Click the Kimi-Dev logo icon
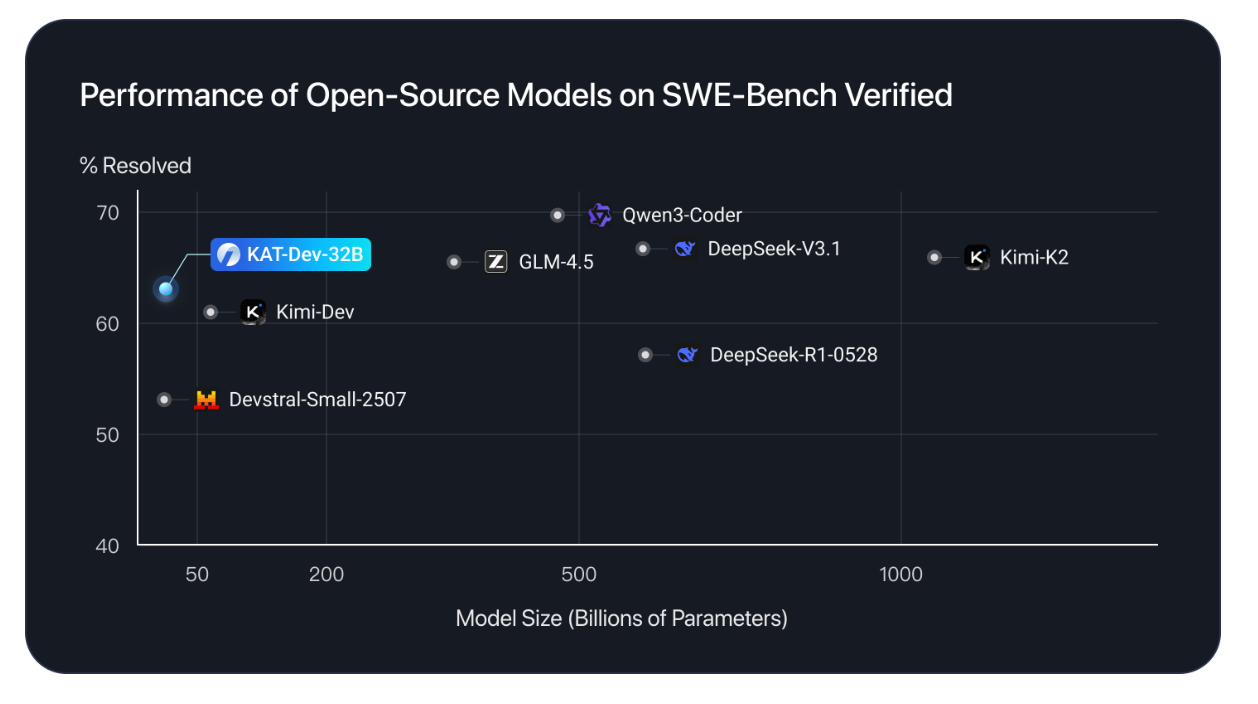 [x=253, y=312]
